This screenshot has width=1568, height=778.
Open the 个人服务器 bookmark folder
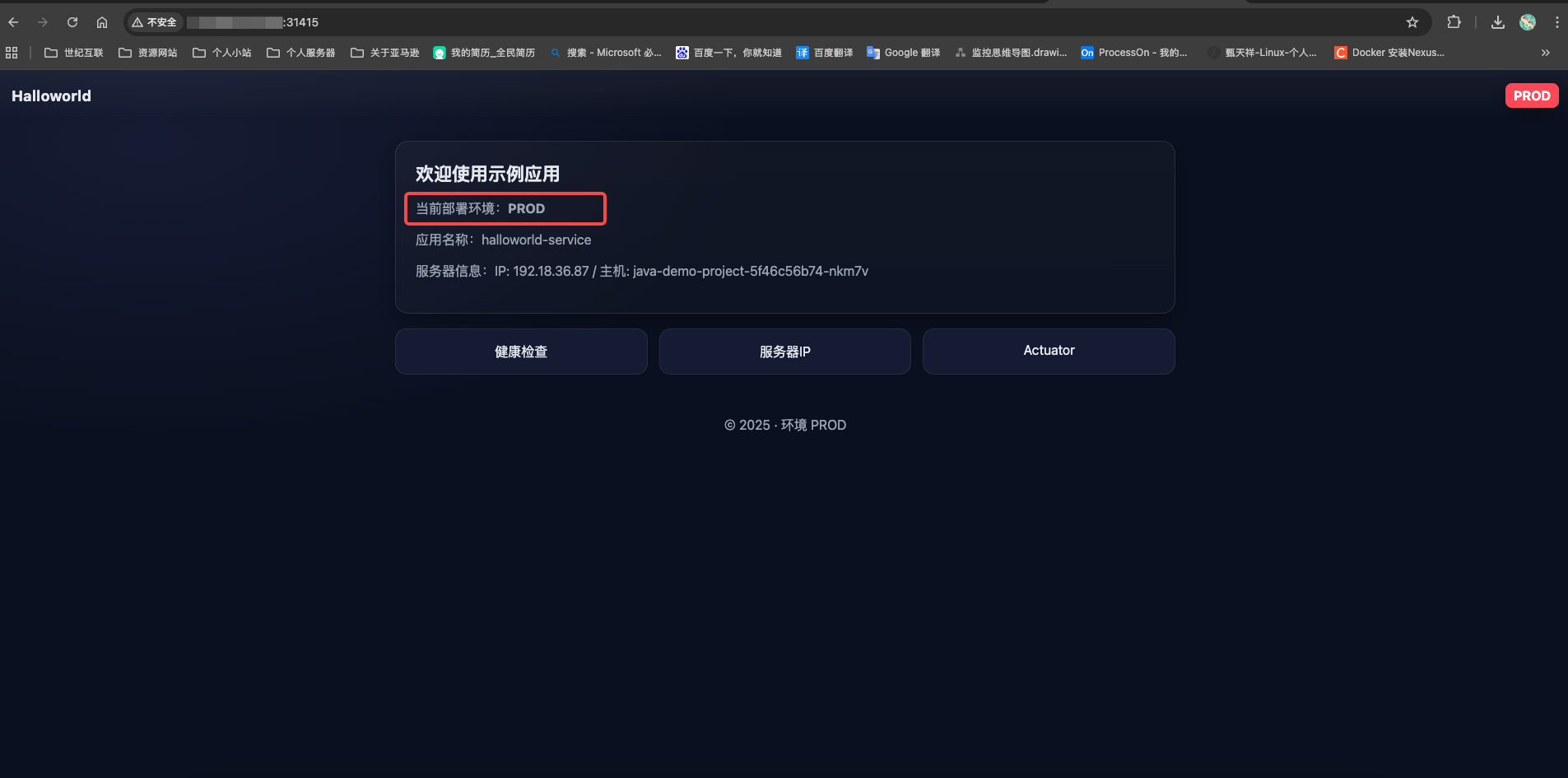point(301,53)
